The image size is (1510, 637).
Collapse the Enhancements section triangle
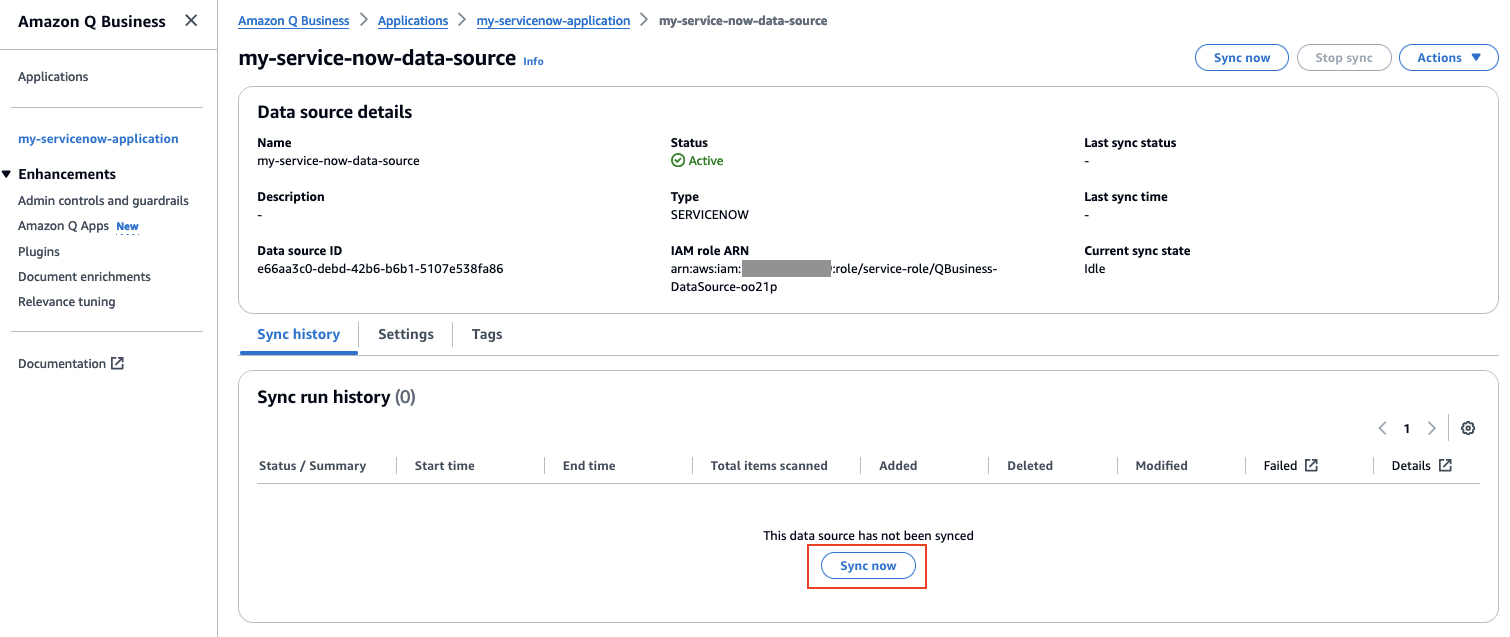[7, 174]
